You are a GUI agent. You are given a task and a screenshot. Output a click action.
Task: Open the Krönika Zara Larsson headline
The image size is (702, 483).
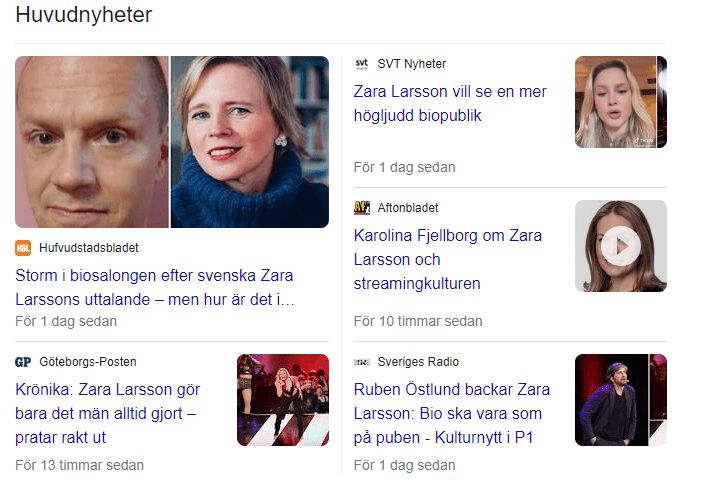[x=107, y=413]
